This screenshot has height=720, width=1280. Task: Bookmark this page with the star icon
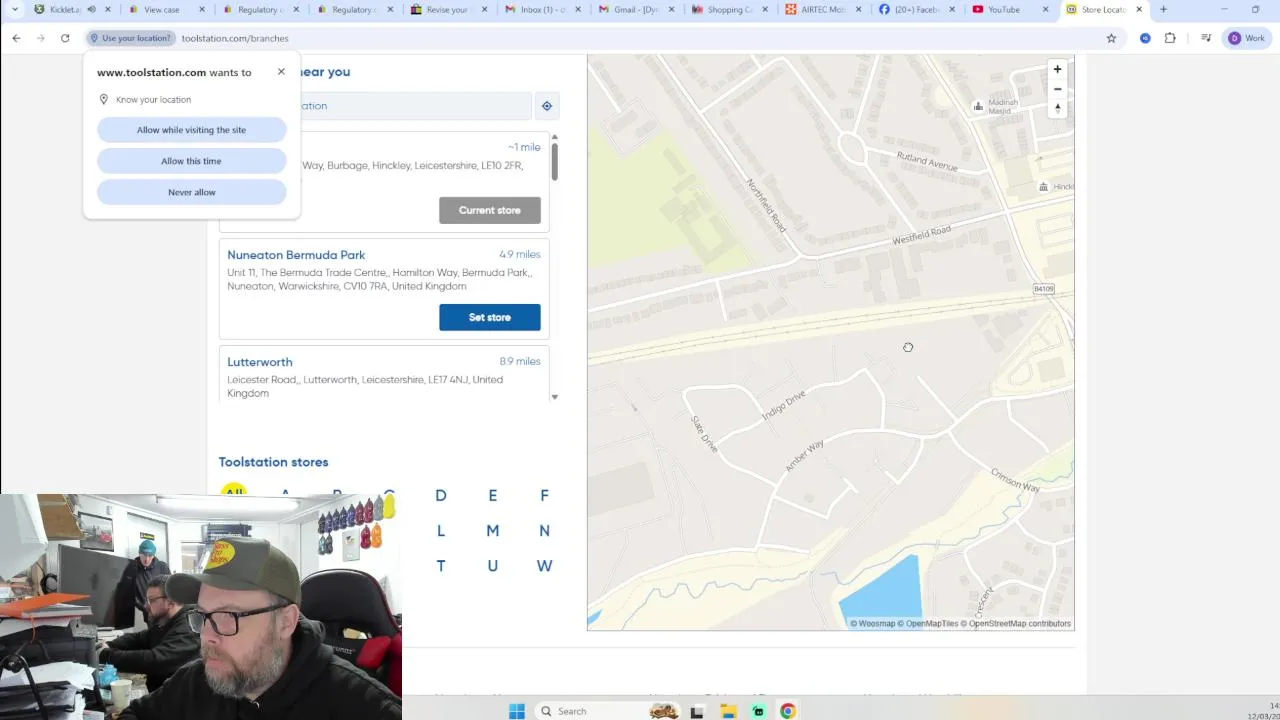tap(1111, 38)
